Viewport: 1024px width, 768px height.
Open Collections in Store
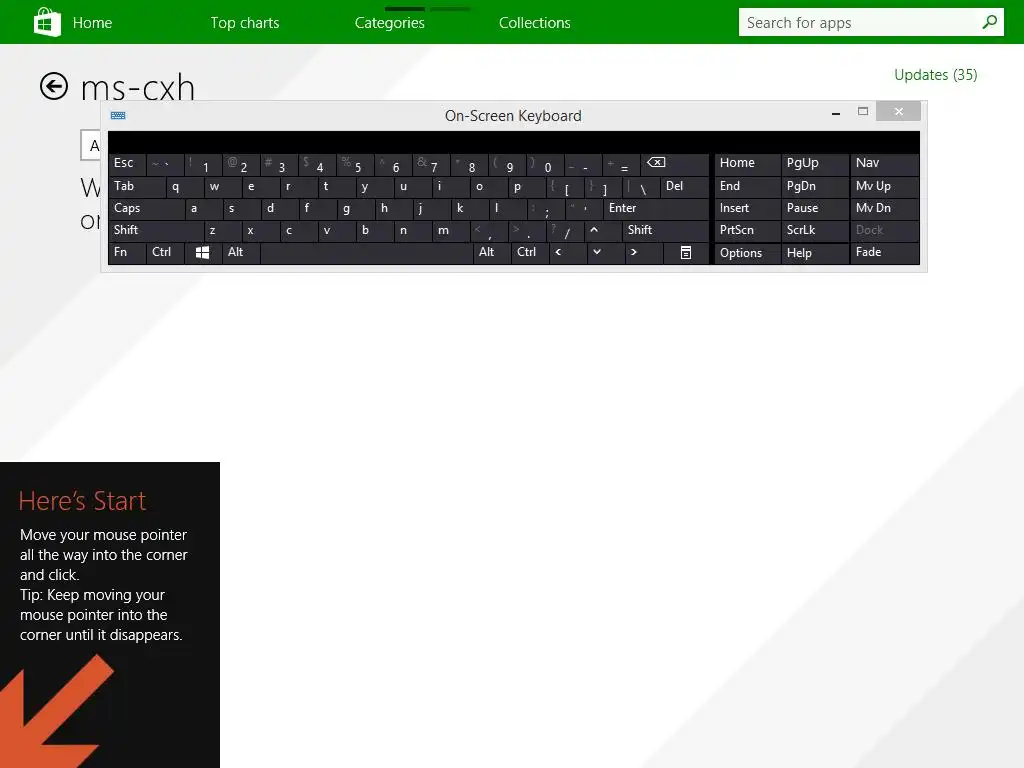point(535,23)
